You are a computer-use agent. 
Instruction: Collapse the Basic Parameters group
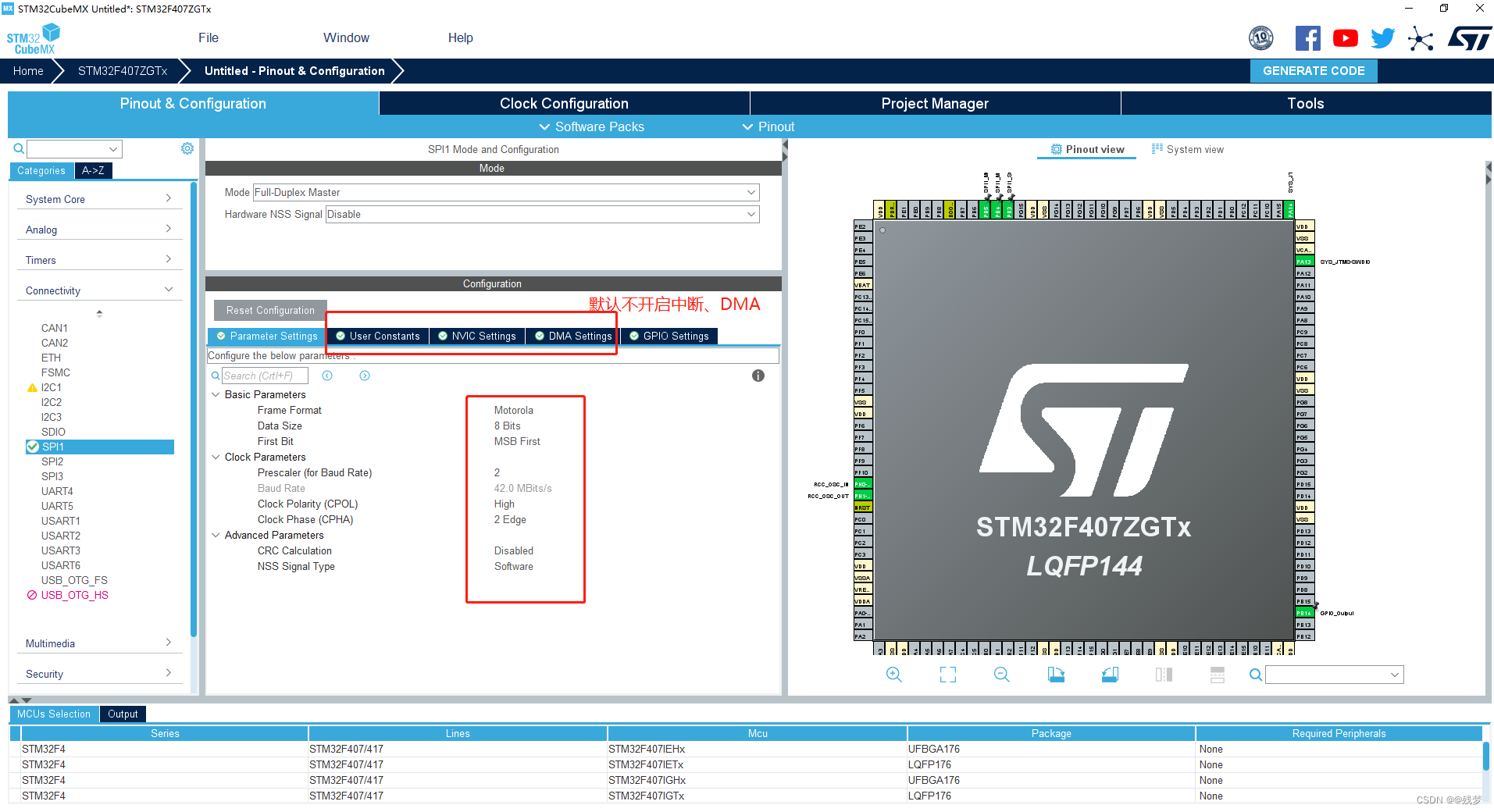pyautogui.click(x=216, y=394)
